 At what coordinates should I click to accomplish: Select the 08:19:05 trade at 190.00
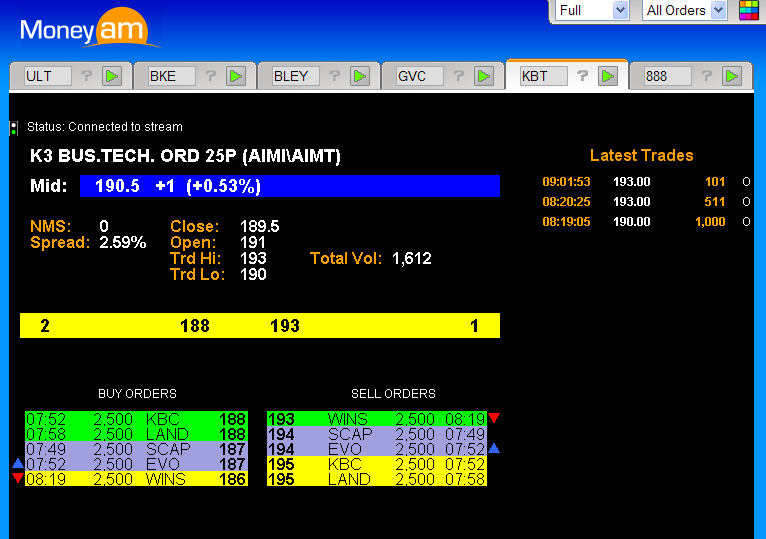coord(646,222)
